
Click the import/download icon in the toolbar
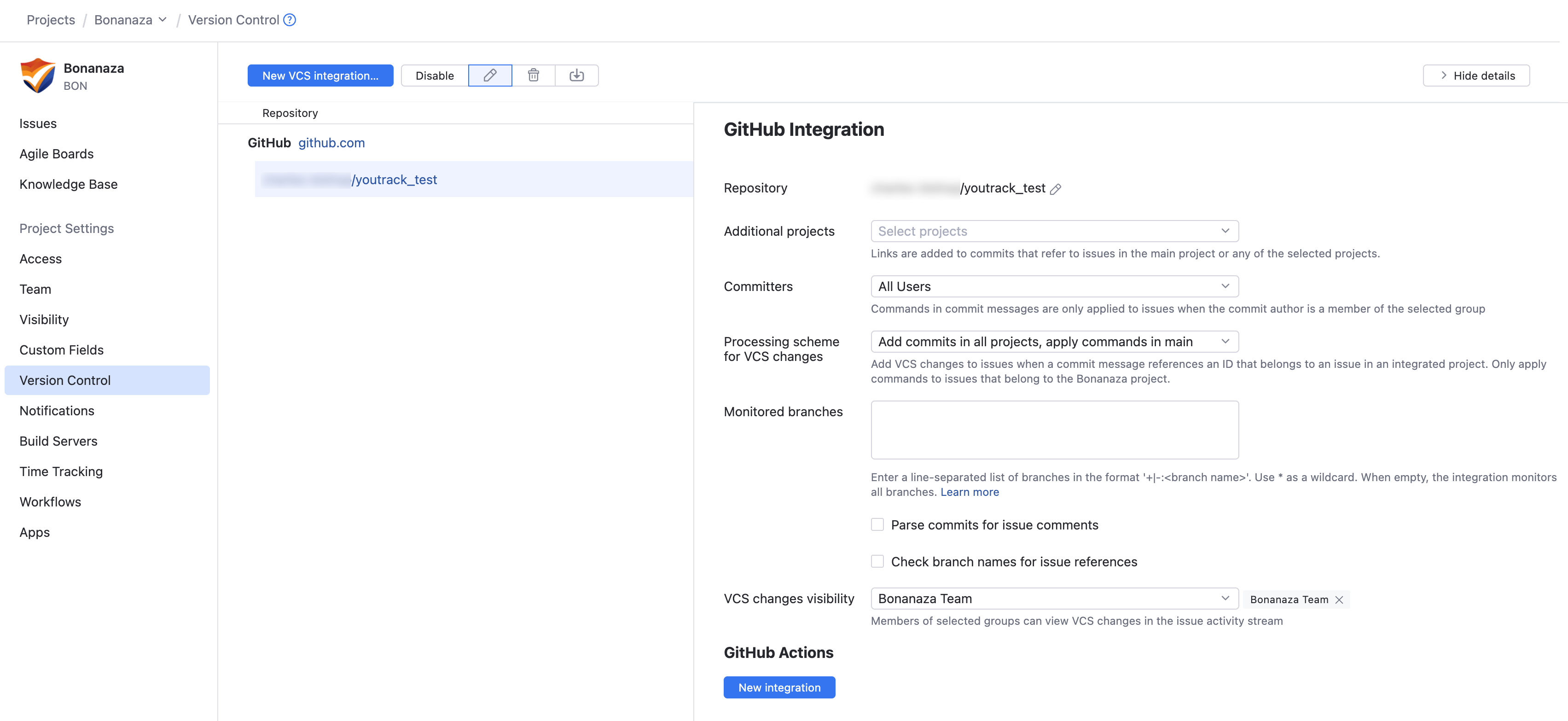[576, 75]
